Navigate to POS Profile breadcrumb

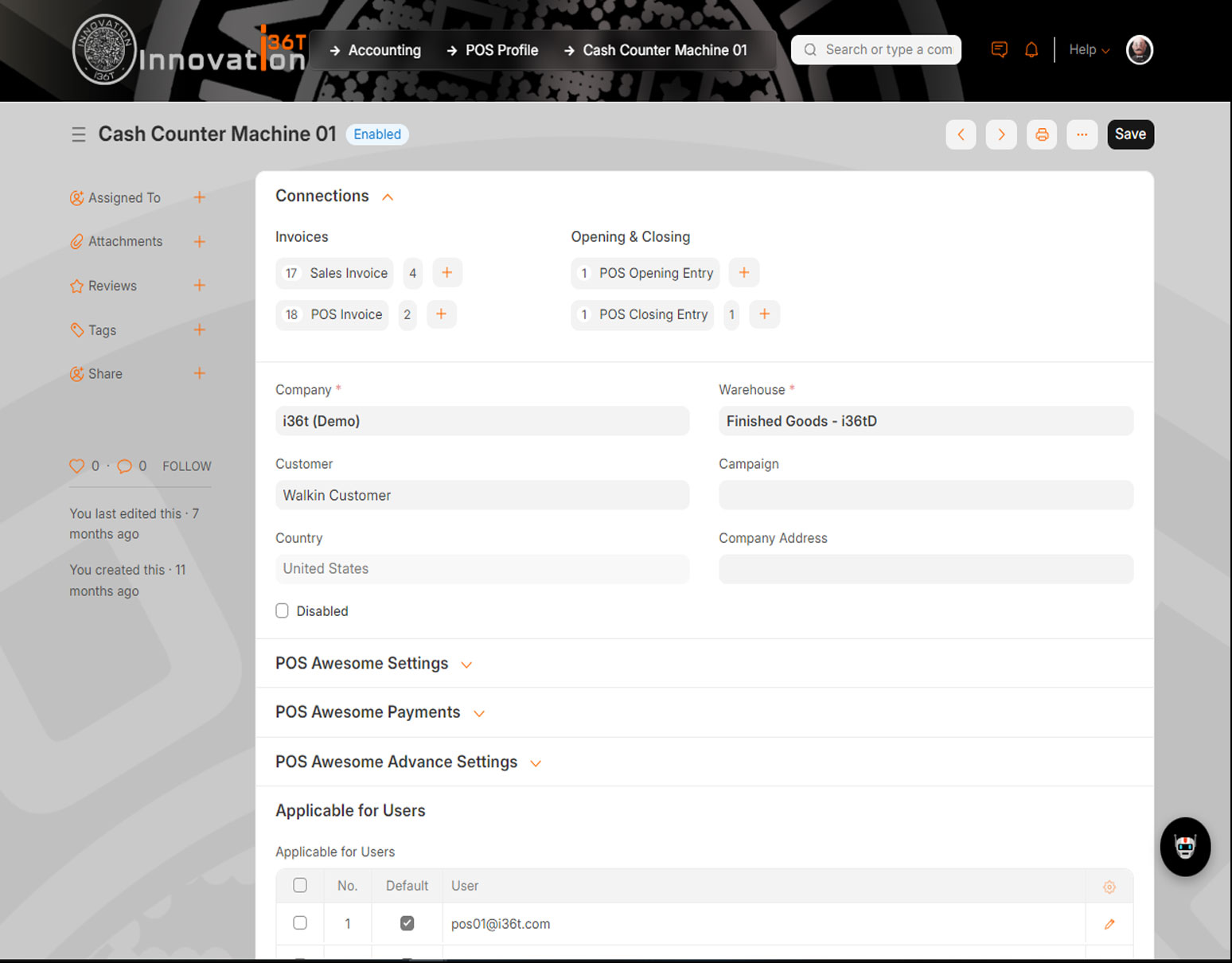[x=501, y=50]
